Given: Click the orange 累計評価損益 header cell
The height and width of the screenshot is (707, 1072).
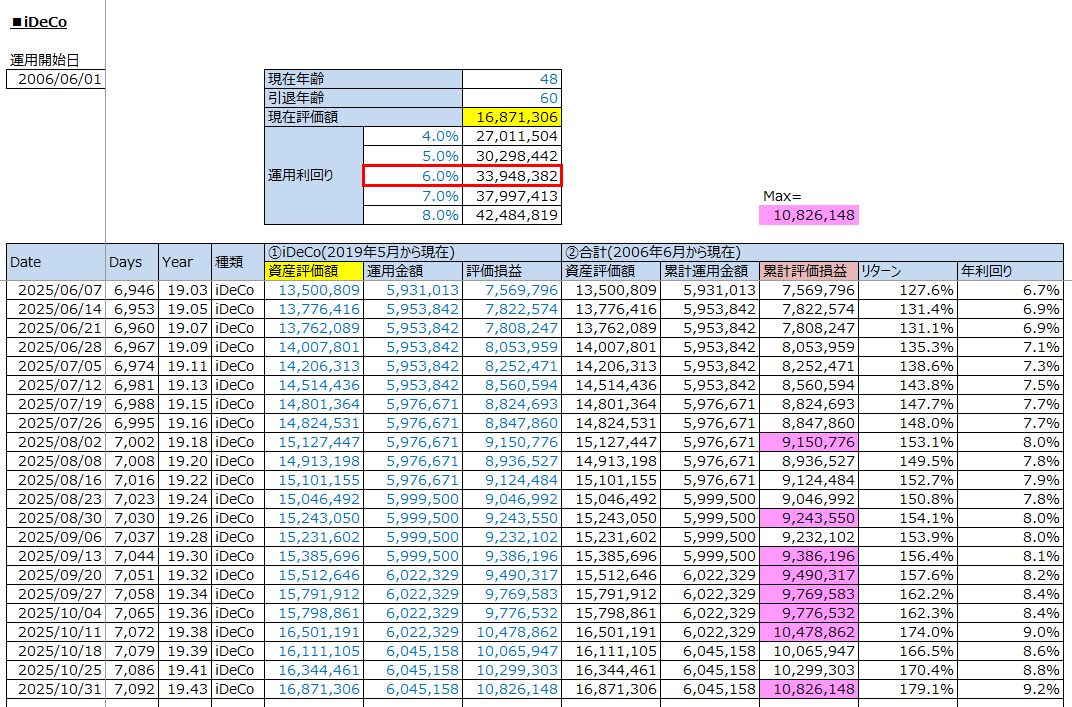Looking at the screenshot, I should (x=808, y=271).
